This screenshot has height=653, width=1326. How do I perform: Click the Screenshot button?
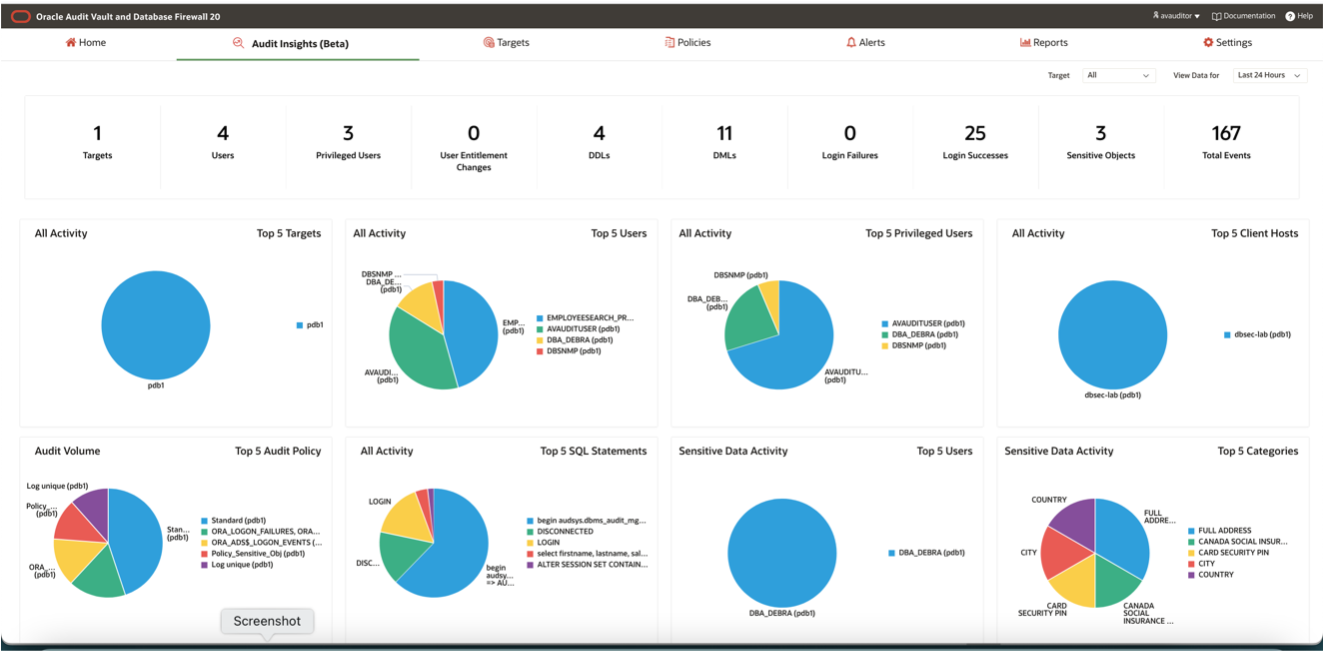[x=267, y=621]
